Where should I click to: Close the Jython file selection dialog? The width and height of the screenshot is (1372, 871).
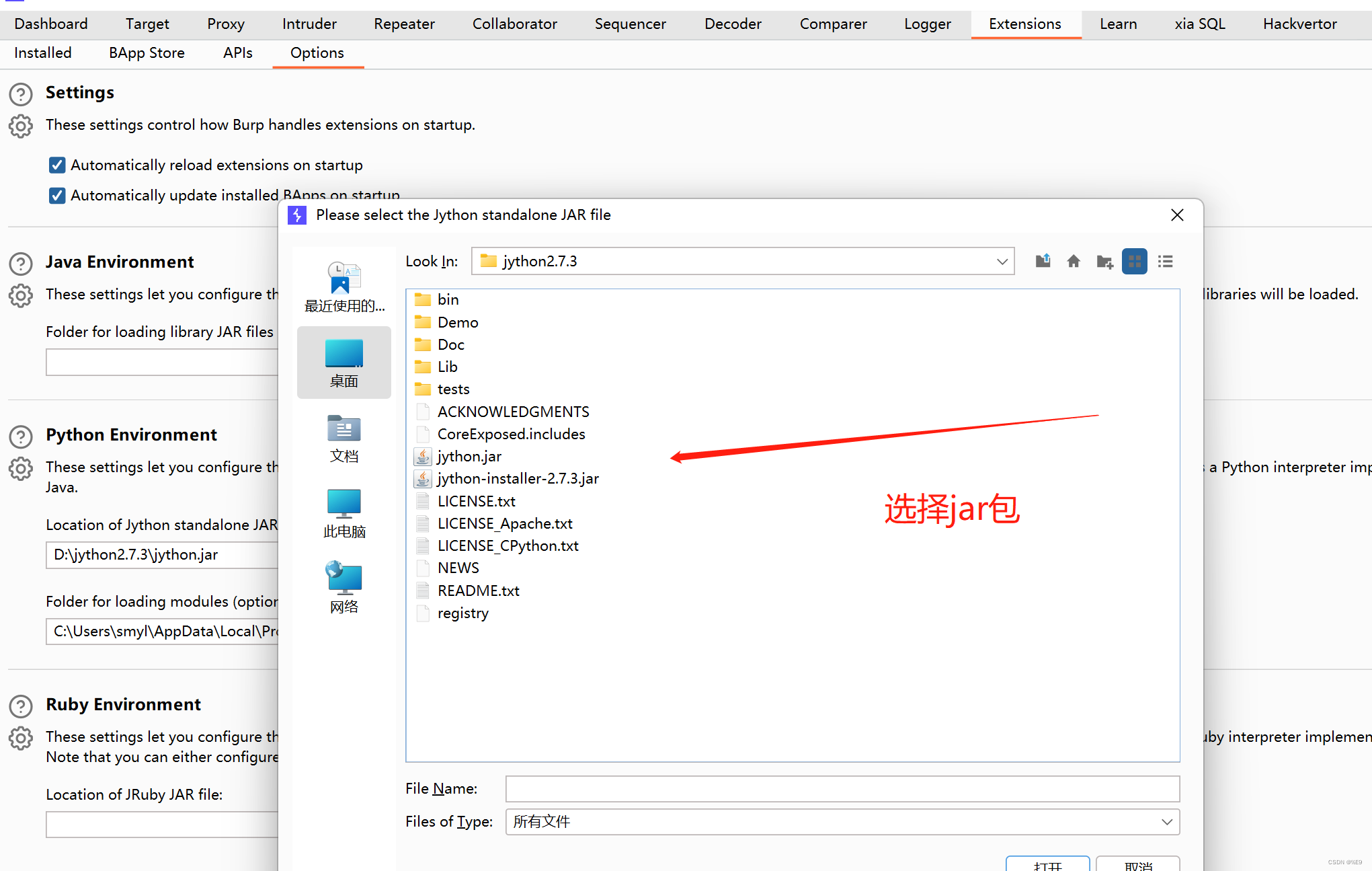click(x=1177, y=215)
